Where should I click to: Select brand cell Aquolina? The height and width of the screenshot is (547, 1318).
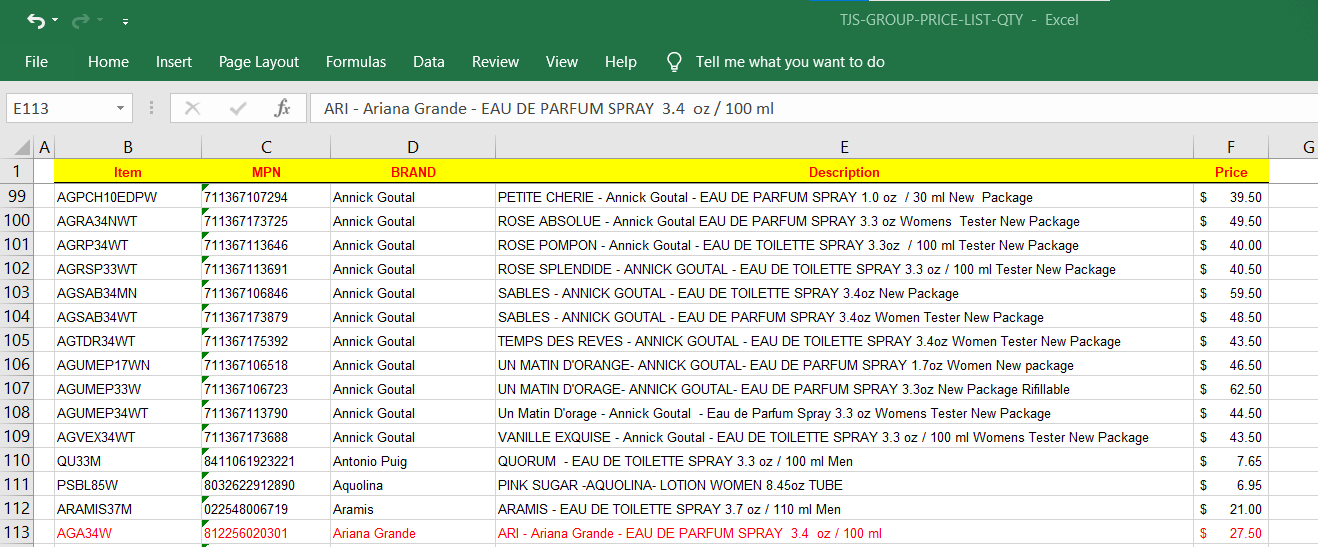(x=413, y=485)
